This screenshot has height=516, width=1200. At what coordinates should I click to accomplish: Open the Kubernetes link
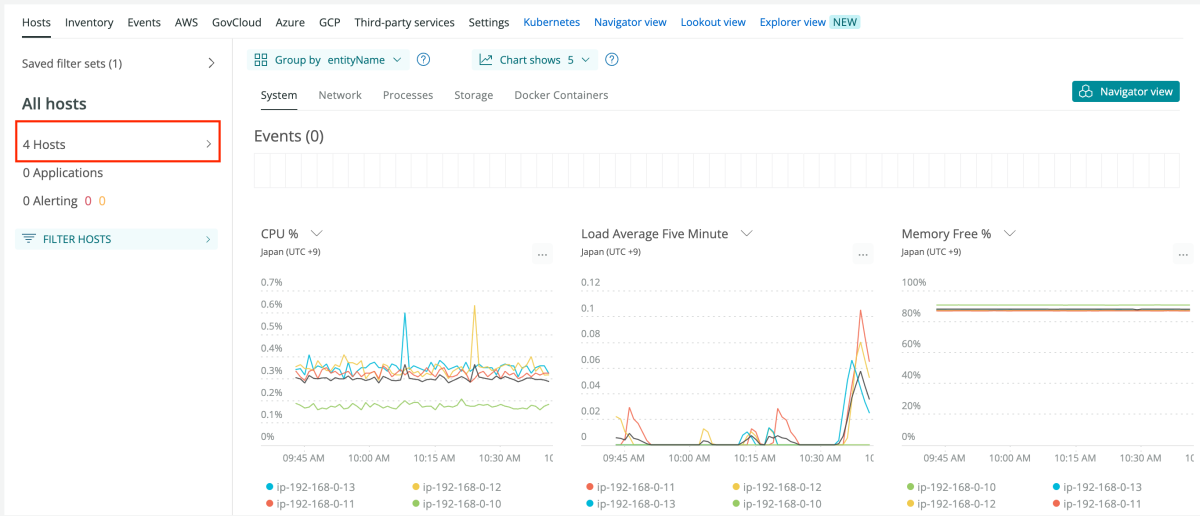coord(551,22)
